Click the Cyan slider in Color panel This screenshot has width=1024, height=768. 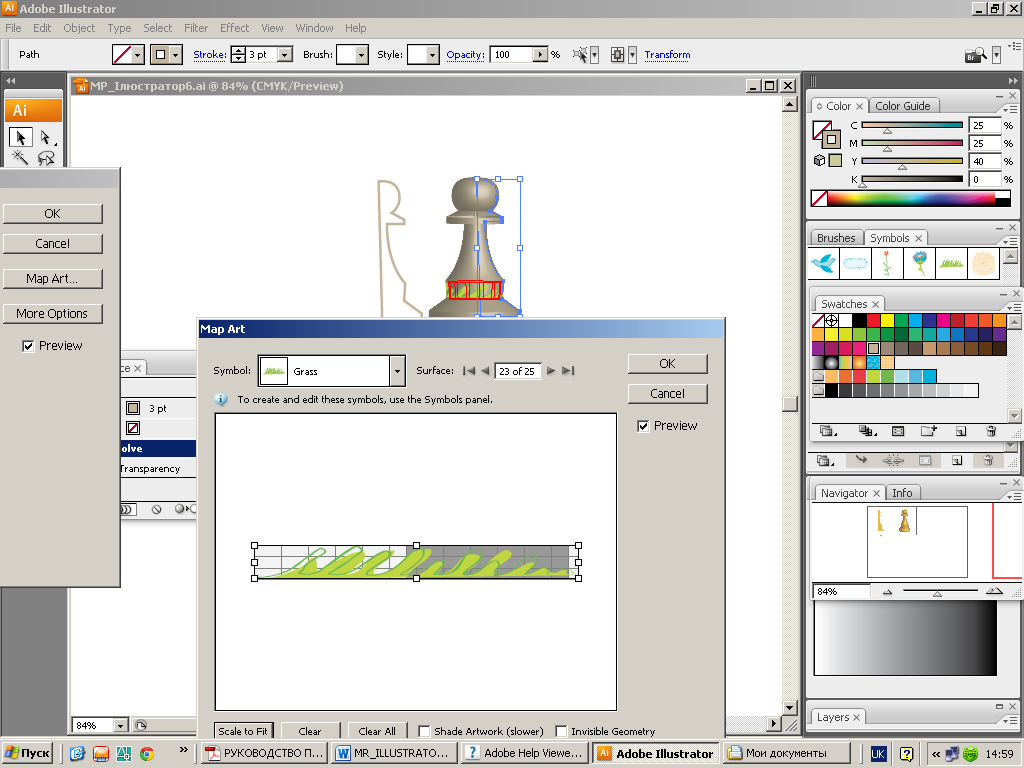click(912, 125)
